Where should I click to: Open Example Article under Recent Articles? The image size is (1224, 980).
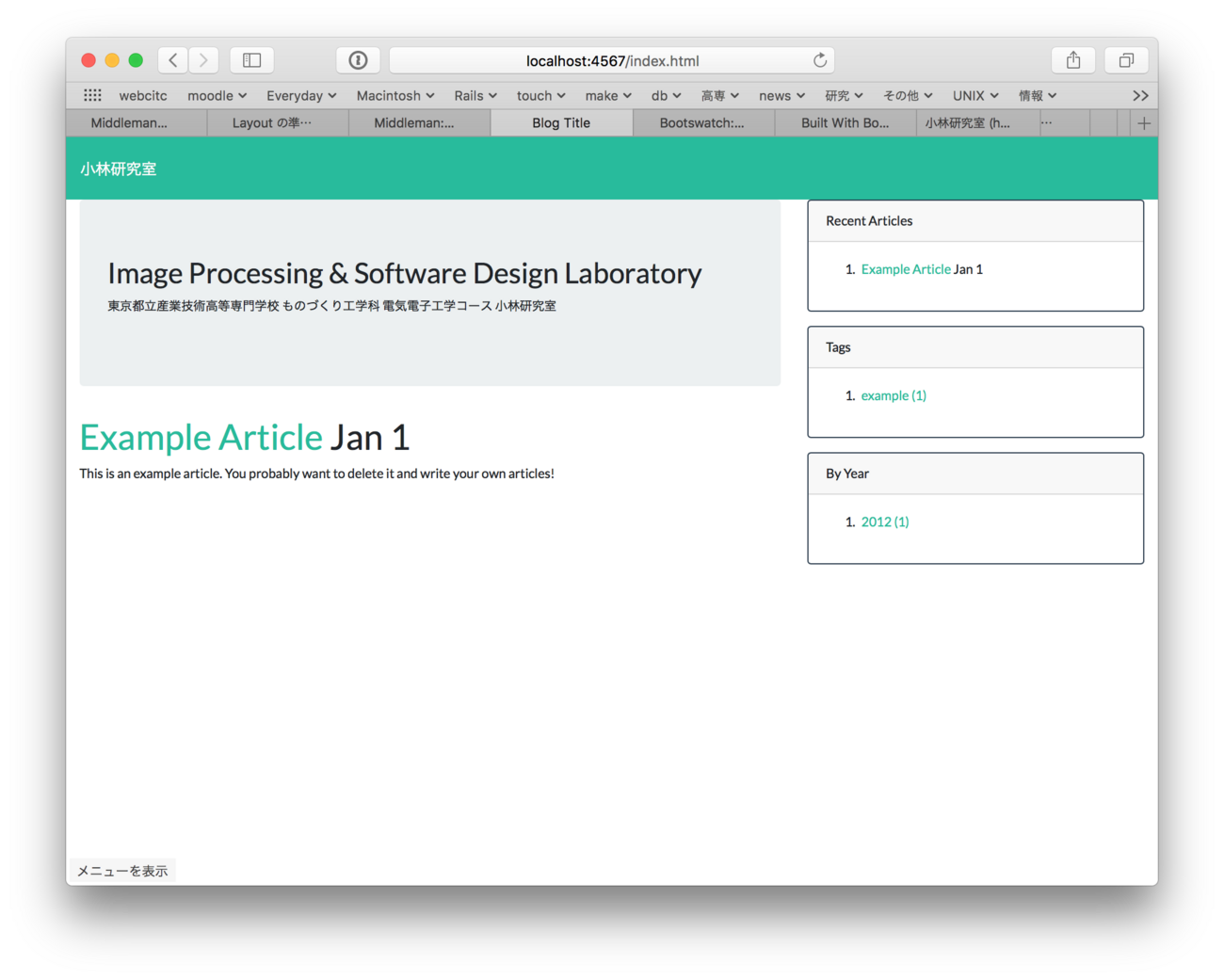point(906,269)
